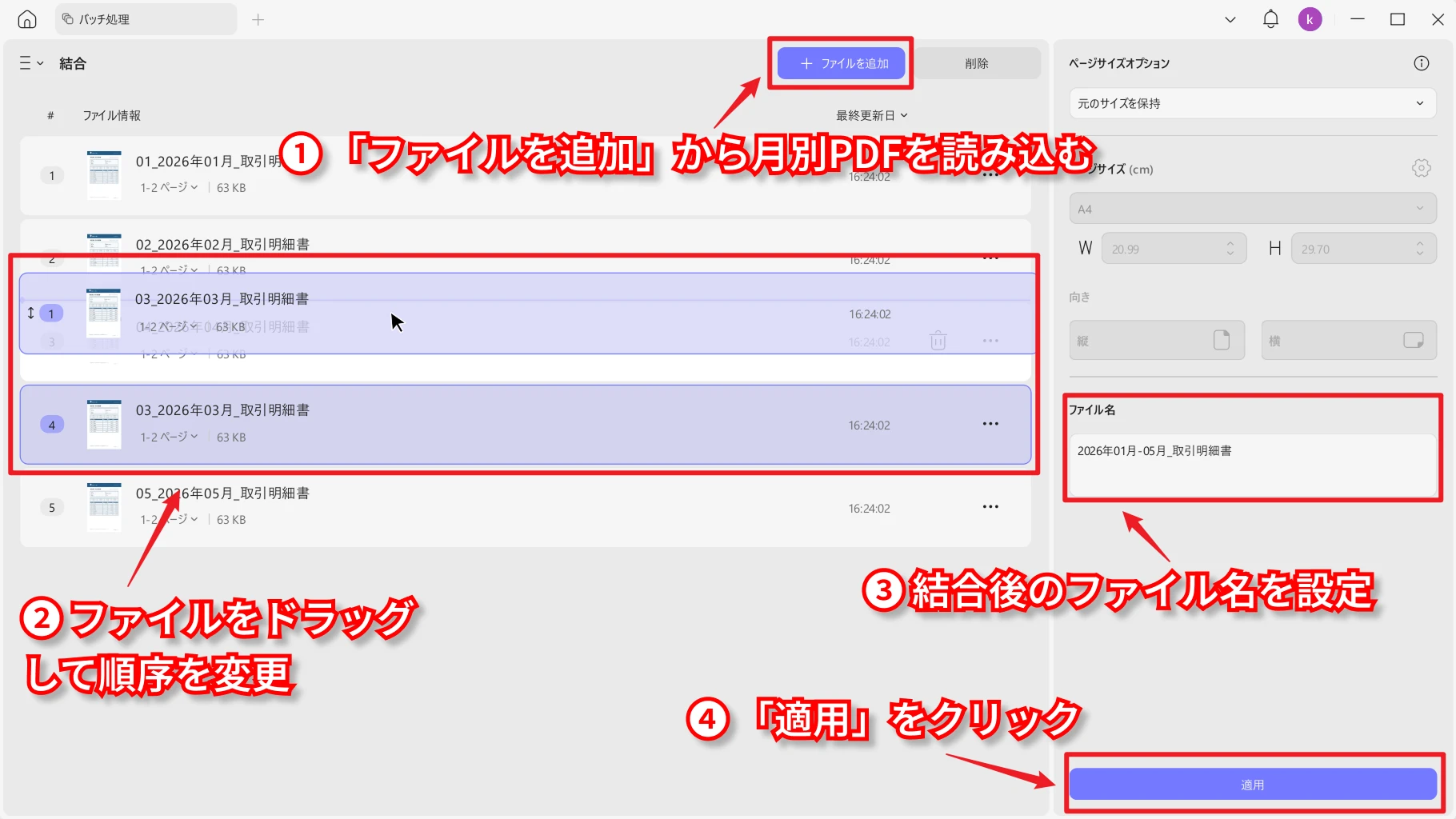Open 元のサイズを保持 dropdown

point(1252,103)
